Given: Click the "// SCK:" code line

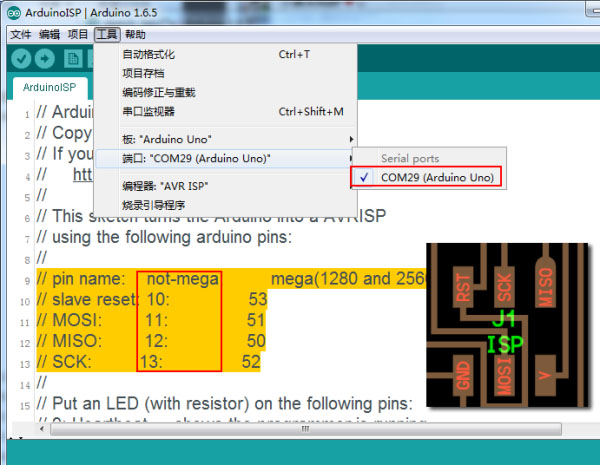Looking at the screenshot, I should tap(148, 362).
